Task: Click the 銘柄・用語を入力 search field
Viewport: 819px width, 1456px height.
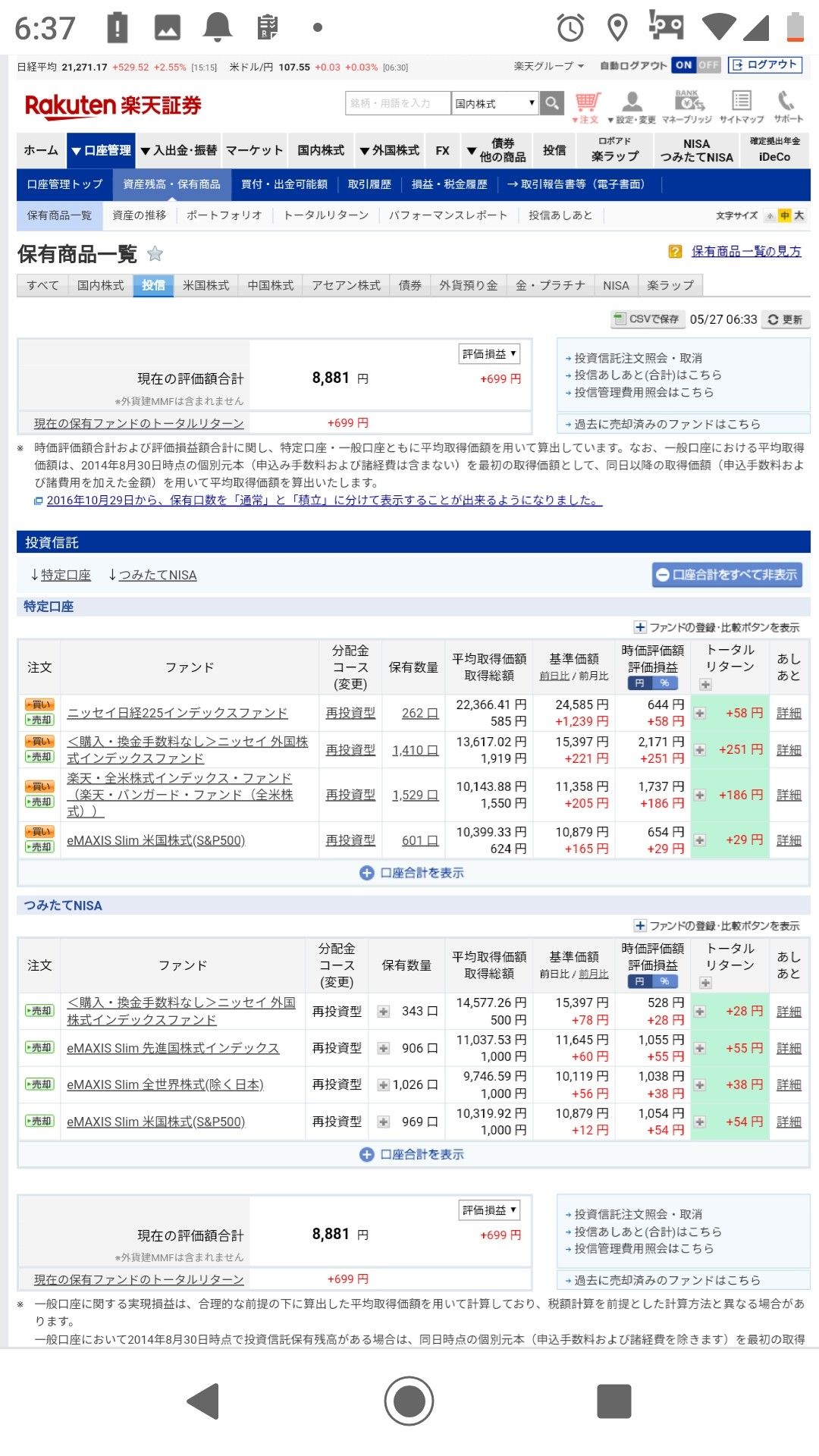Action: [x=397, y=103]
